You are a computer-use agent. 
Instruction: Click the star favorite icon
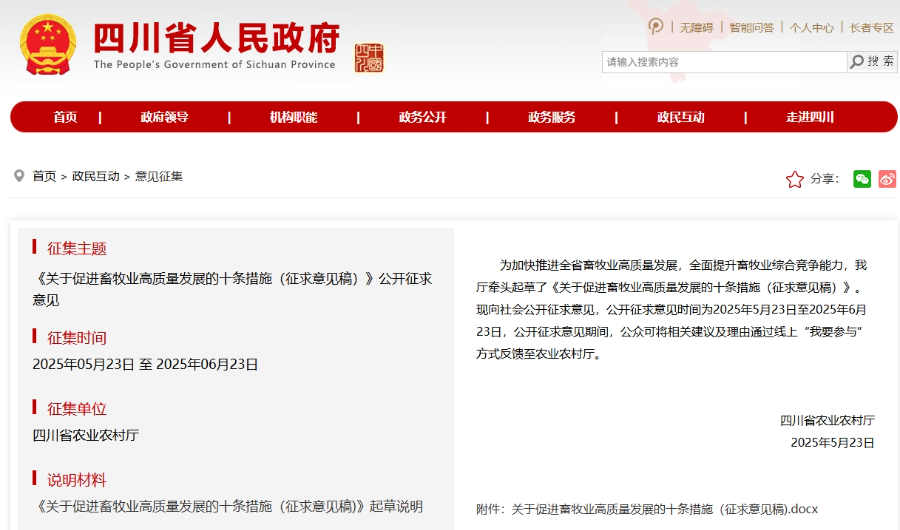pyautogui.click(x=795, y=179)
